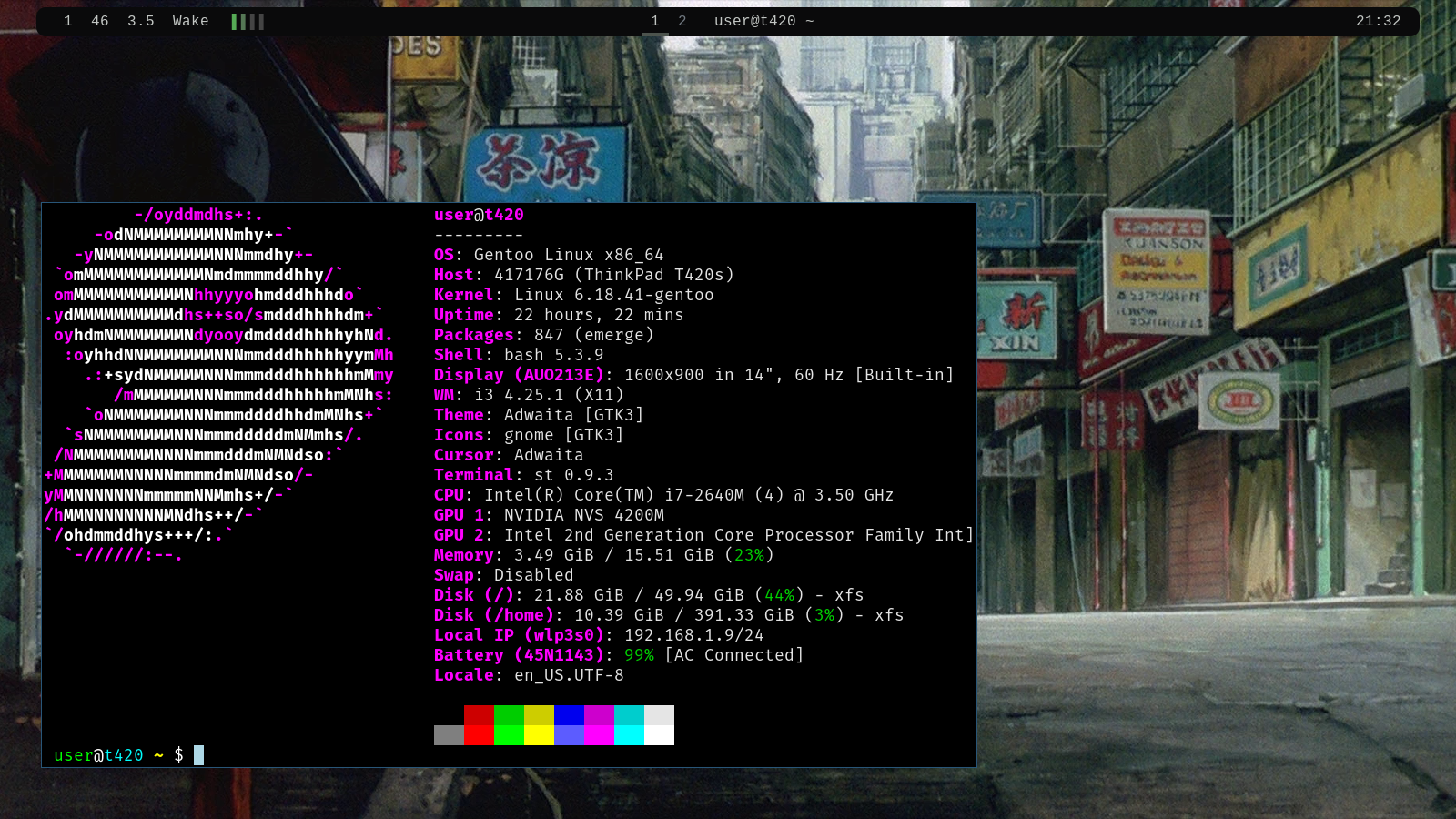Click the "GPU 2: Intel 2nd Generation" line
1456x819 pixels.
pos(704,535)
